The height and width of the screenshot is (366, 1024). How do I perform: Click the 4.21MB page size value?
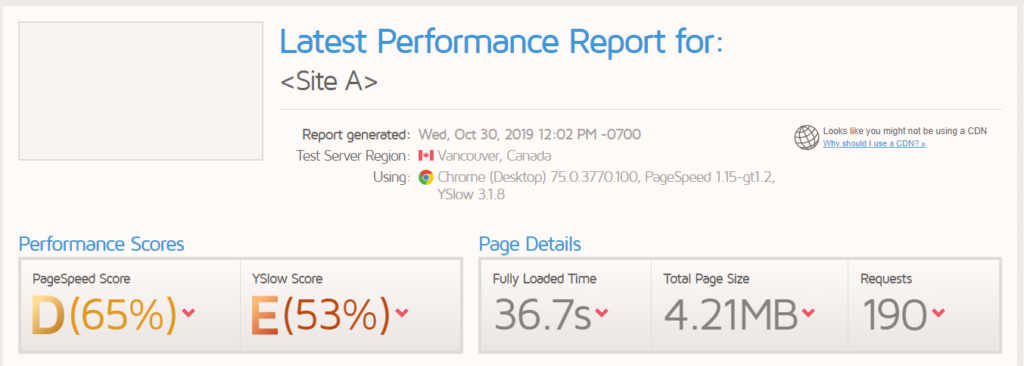pyautogui.click(x=731, y=314)
